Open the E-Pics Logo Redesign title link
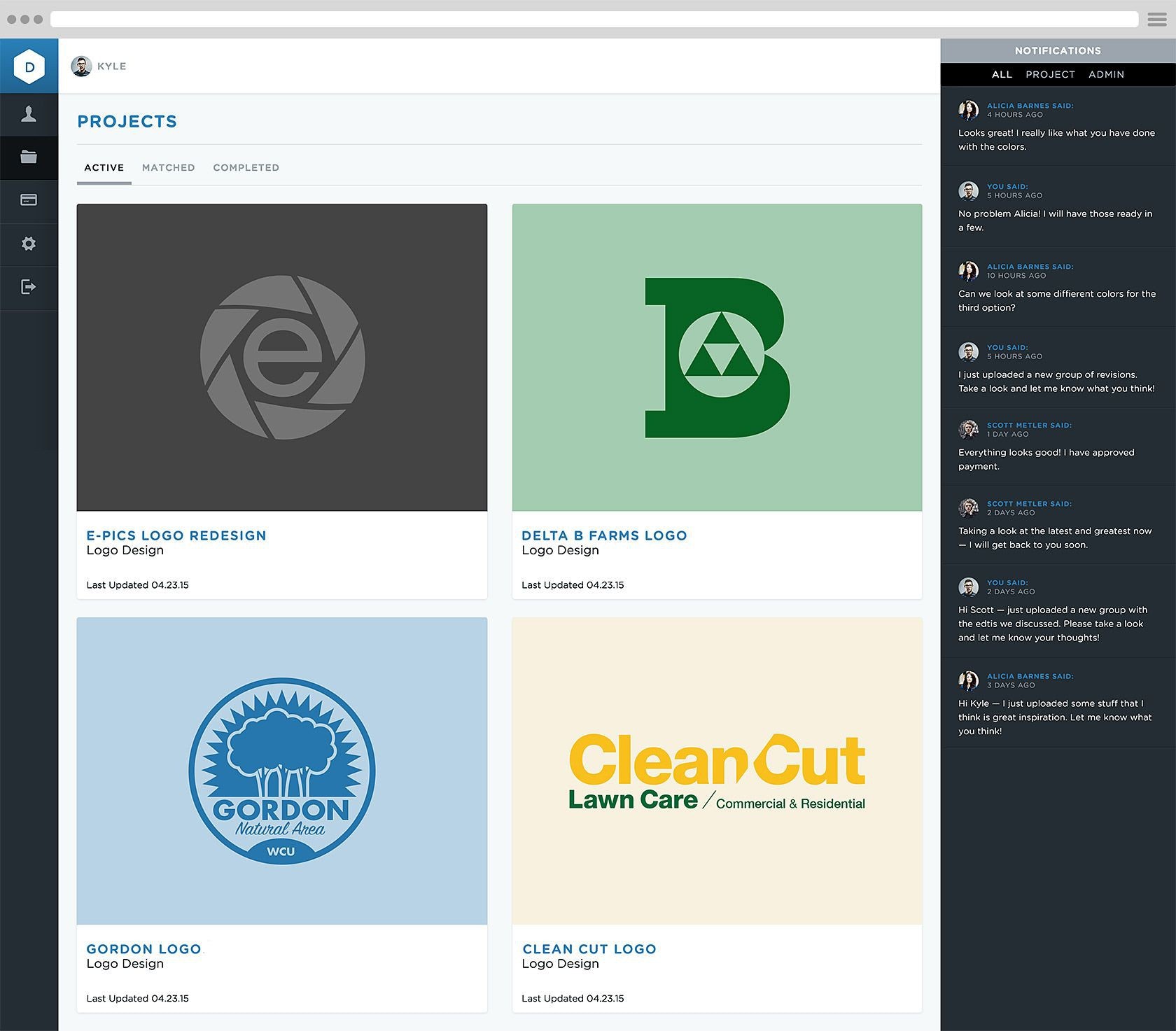Image resolution: width=1176 pixels, height=1031 pixels. pos(176,535)
